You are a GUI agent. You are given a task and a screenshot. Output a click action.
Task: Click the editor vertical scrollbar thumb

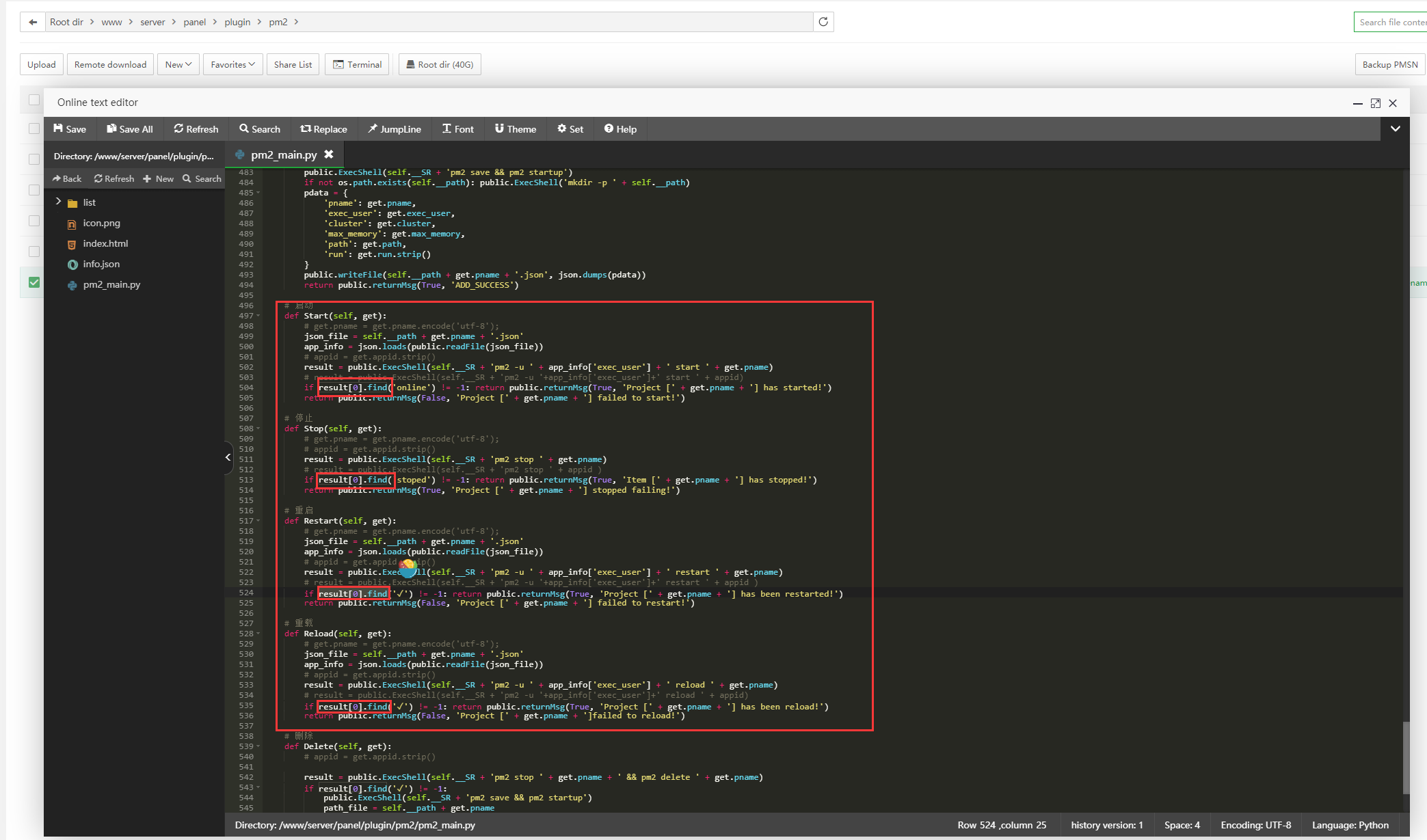1406,757
